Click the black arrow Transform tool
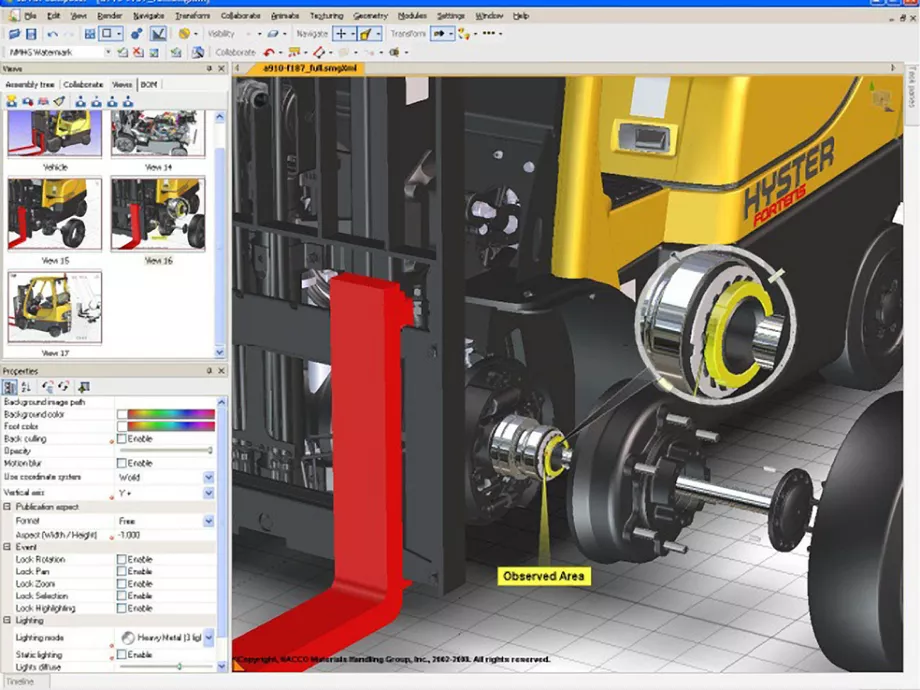This screenshot has width=920, height=690. point(439,34)
